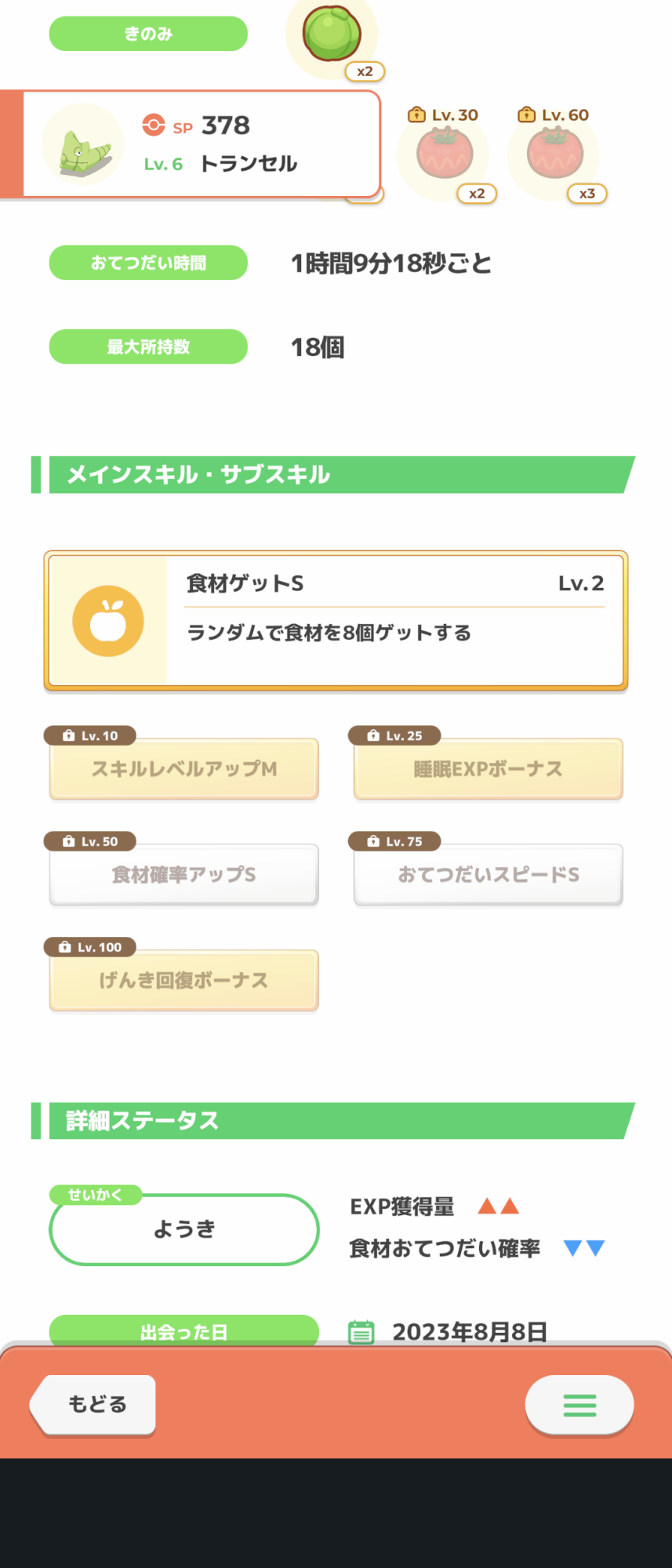Tap the ようき nature box

(x=184, y=1229)
